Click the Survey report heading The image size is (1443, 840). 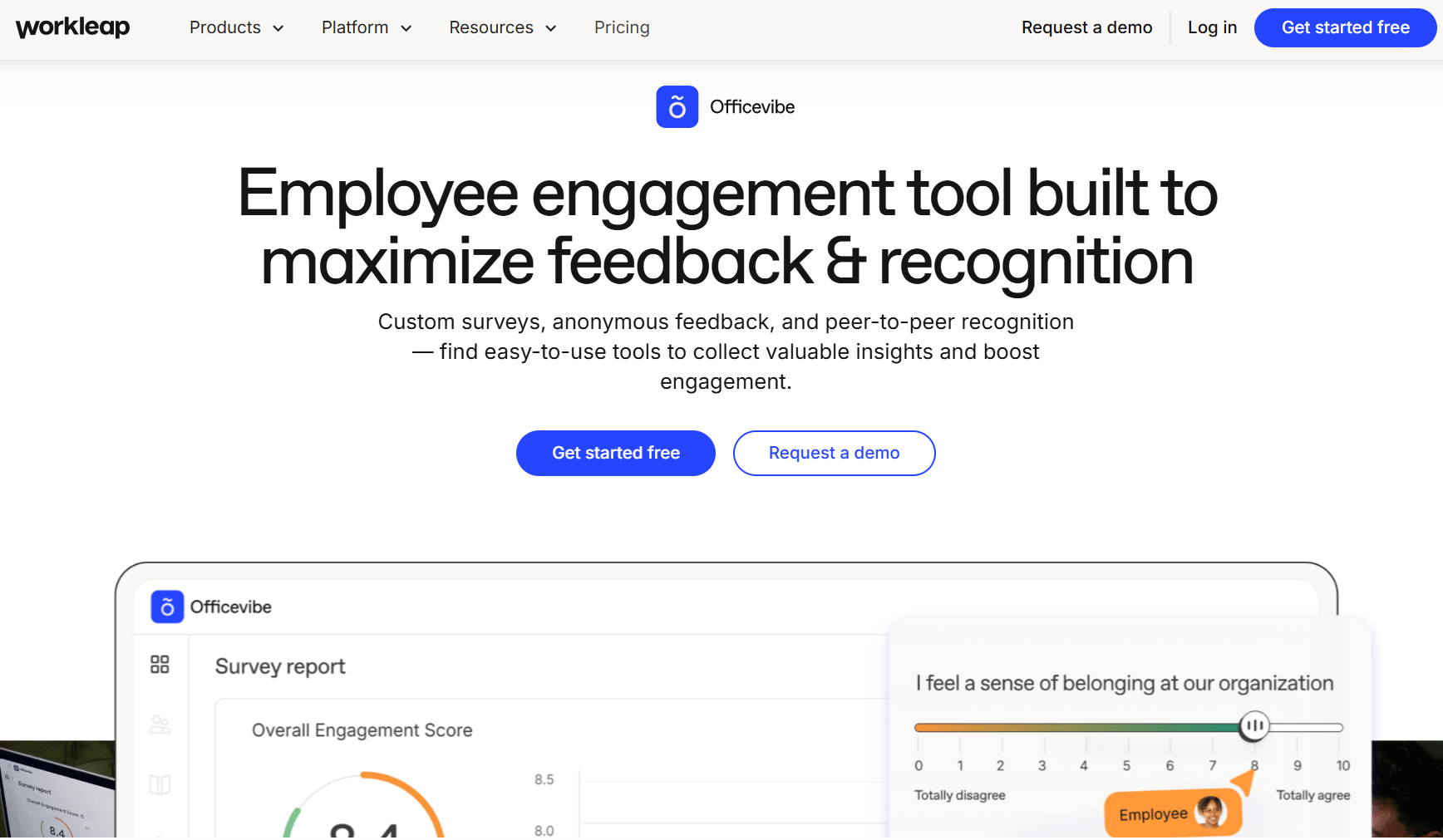point(280,666)
